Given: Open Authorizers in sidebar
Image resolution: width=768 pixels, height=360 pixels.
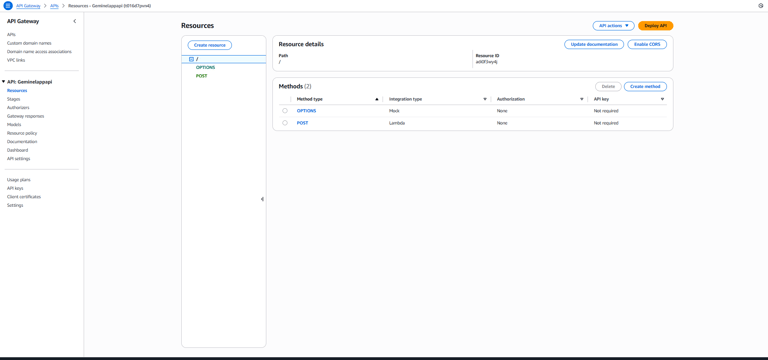Looking at the screenshot, I should 18,107.
